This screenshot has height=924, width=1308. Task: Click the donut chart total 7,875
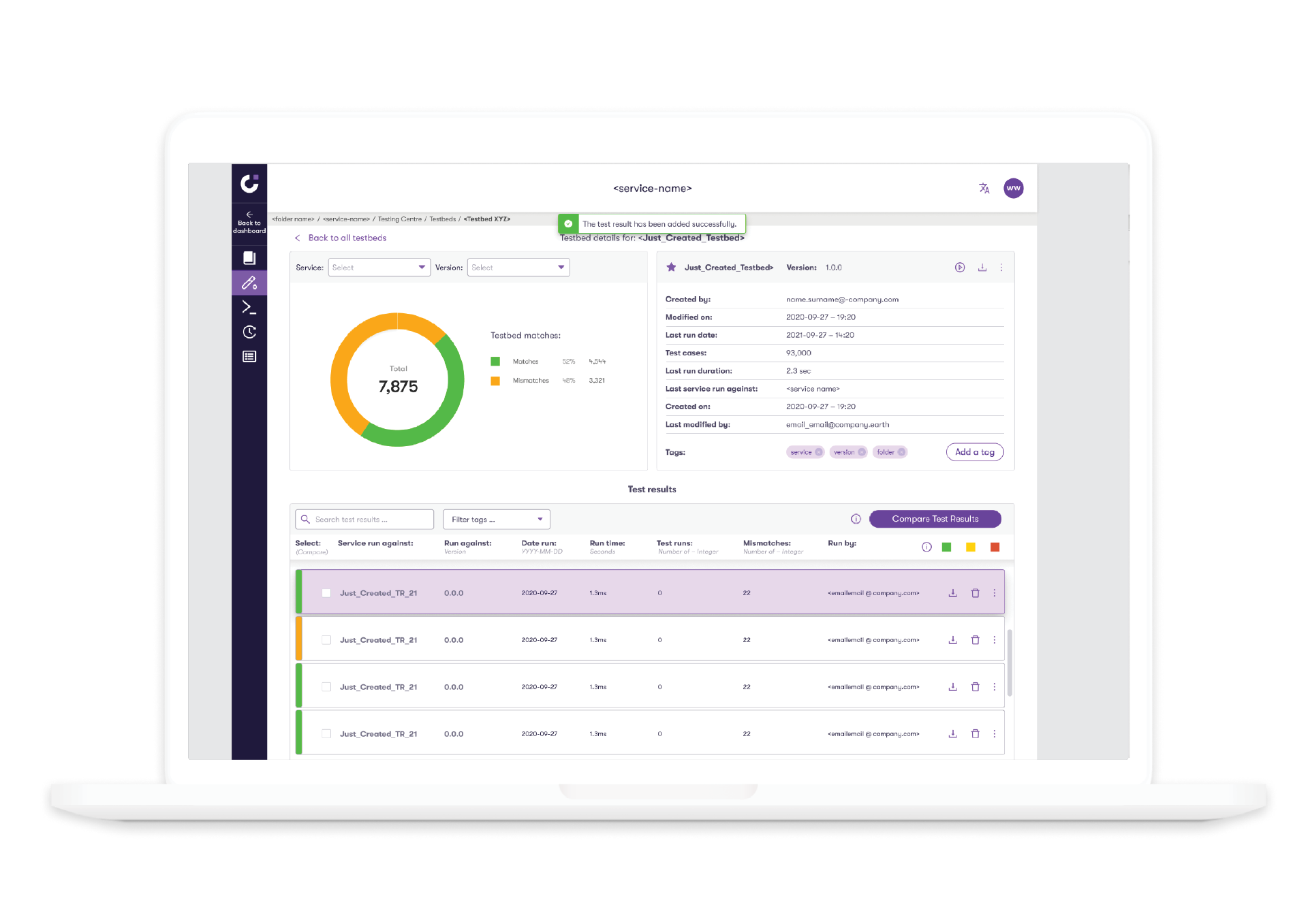click(x=399, y=387)
